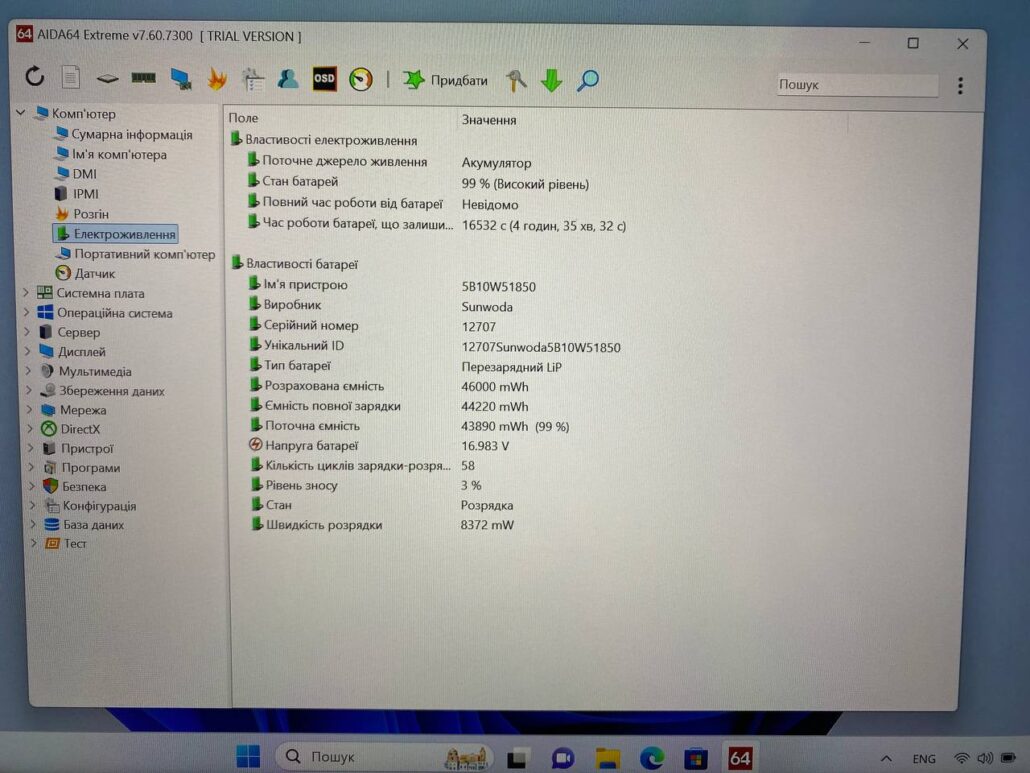Click the magnifier search icon

(x=587, y=80)
